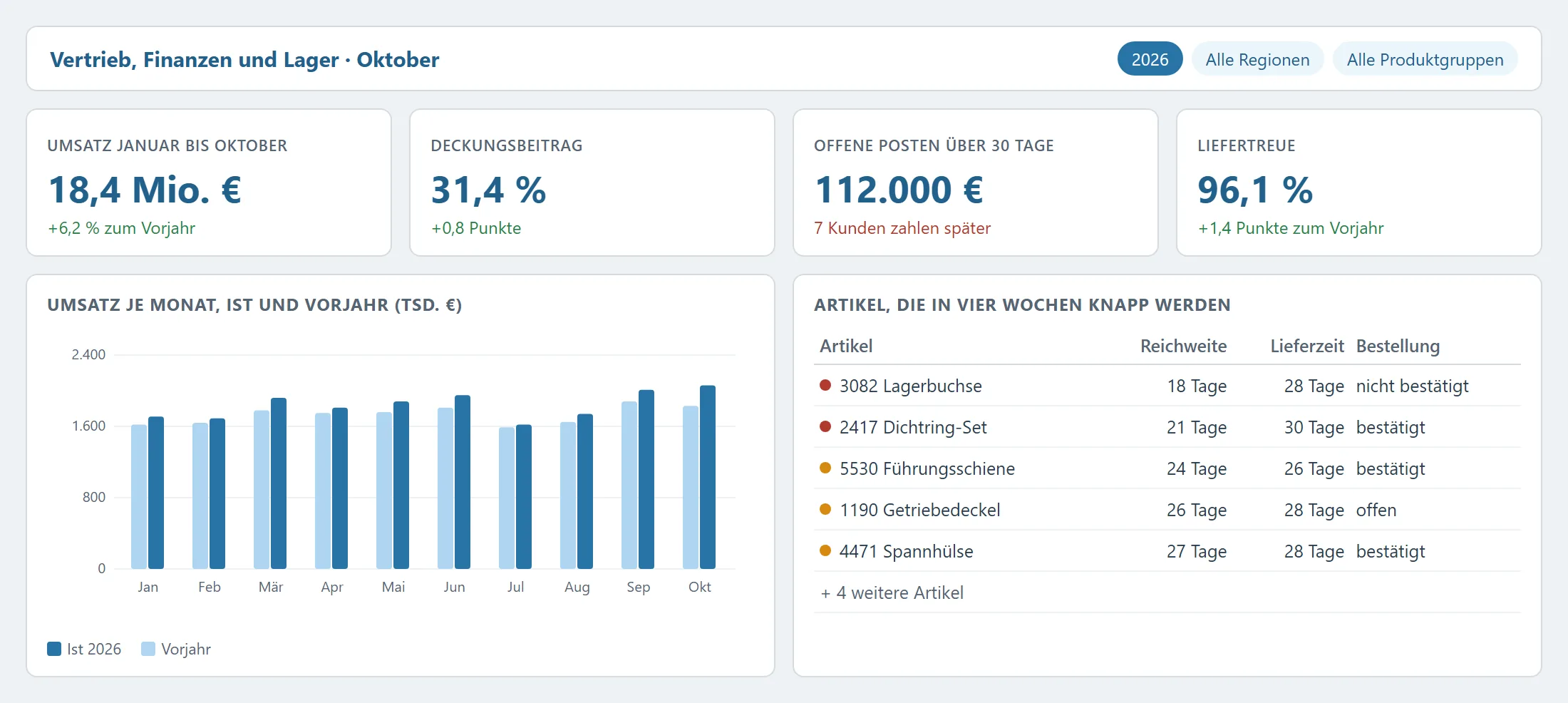Viewport: 1568px width, 703px height.
Task: Click the 30 Tage Lieferzeit value
Action: point(1314,427)
